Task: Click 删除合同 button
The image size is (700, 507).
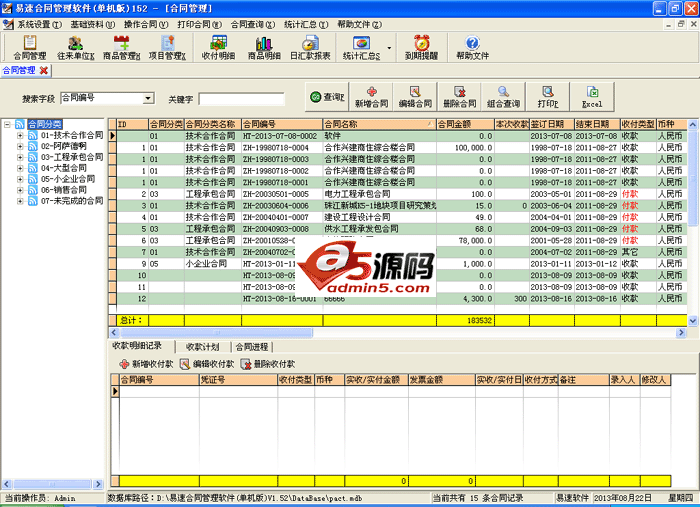Action: tap(459, 97)
